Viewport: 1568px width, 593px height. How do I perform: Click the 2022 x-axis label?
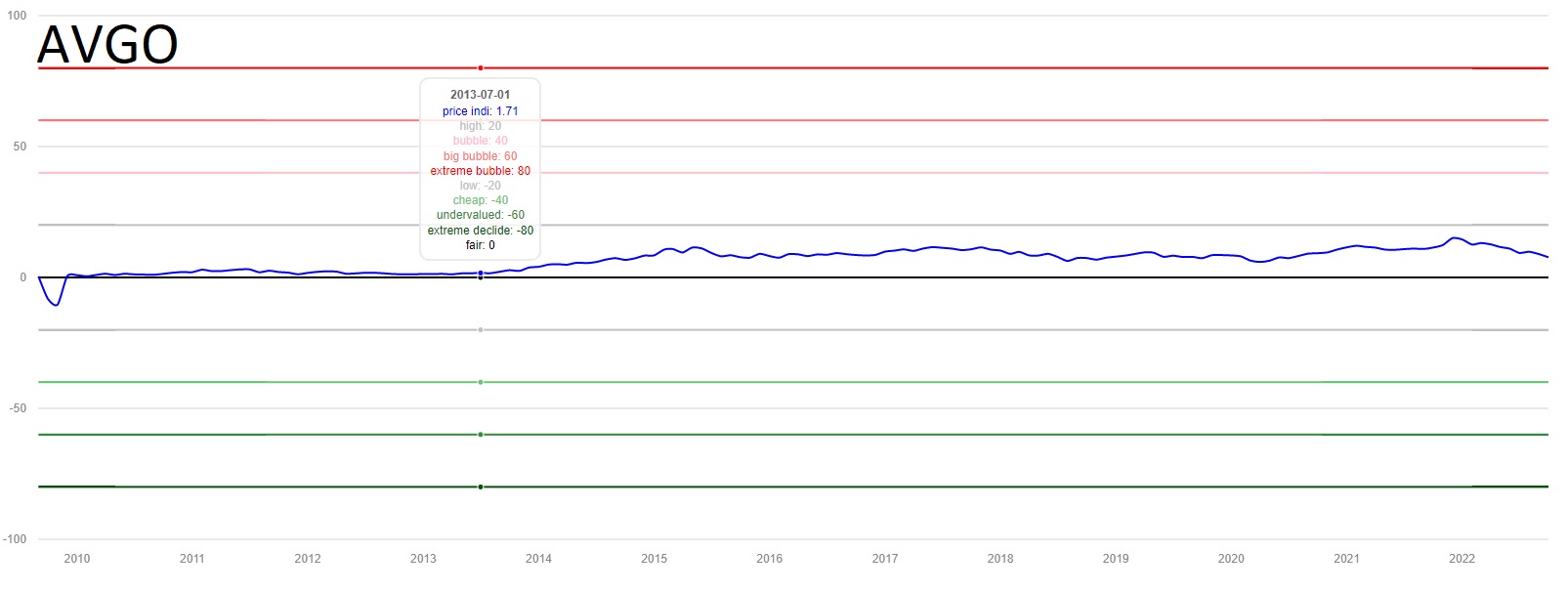click(x=1462, y=559)
